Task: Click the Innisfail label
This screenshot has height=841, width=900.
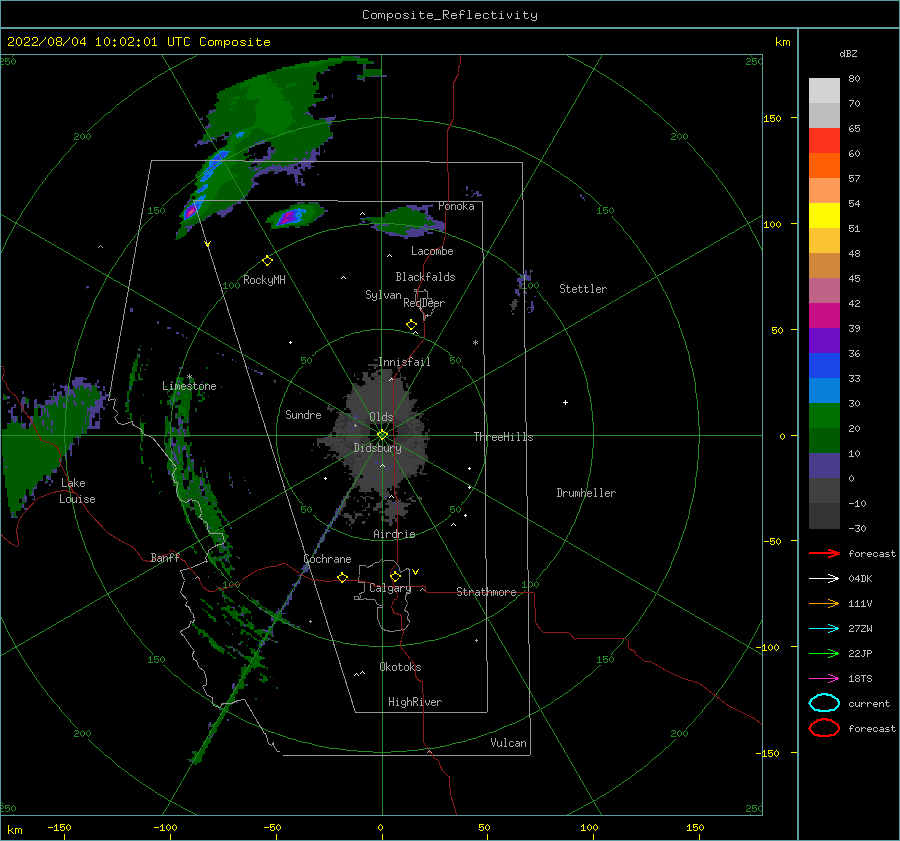Action: 405,362
